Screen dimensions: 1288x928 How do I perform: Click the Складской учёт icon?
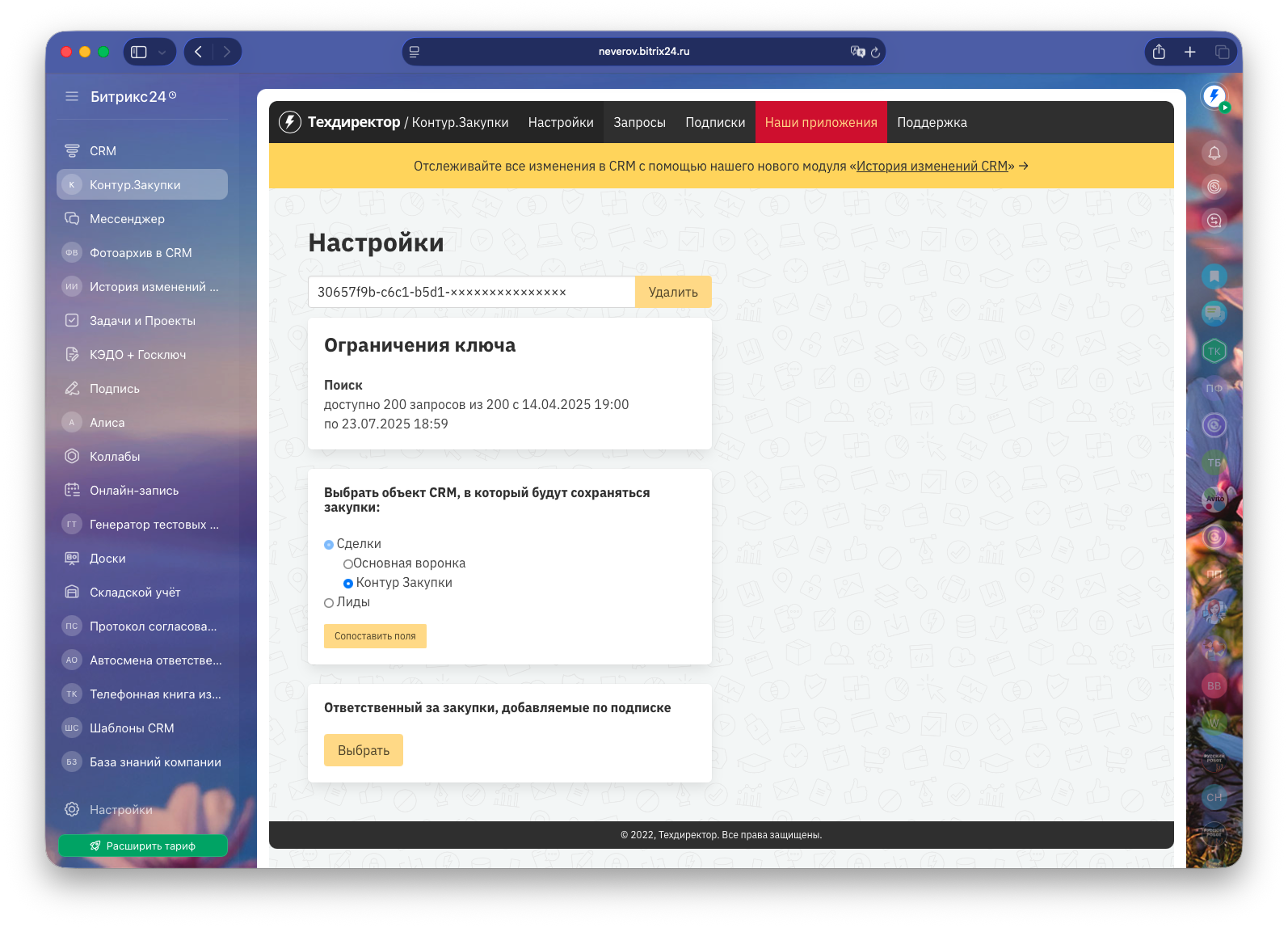(x=72, y=593)
